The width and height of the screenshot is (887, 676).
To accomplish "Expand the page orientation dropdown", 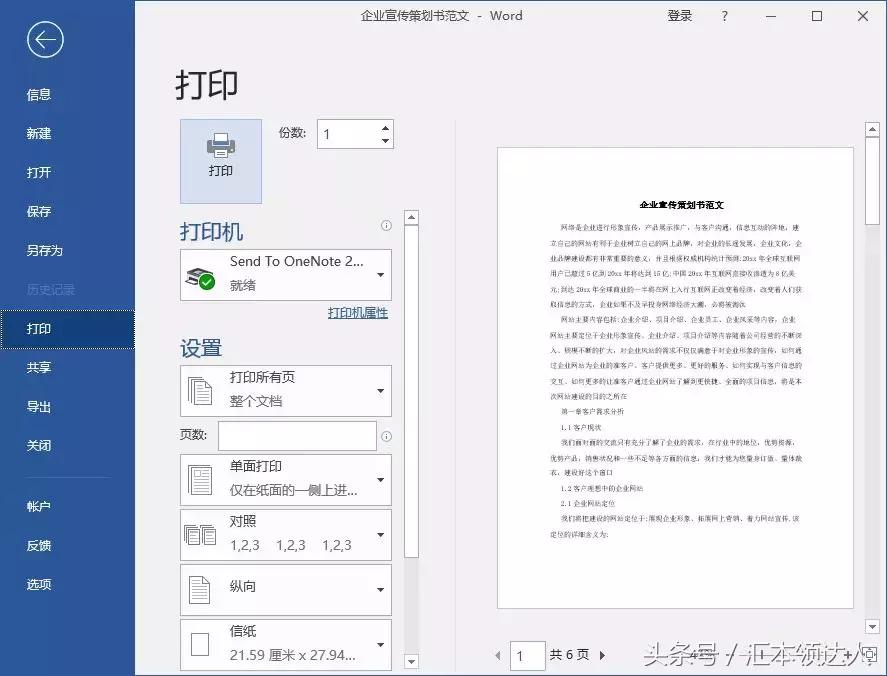I will [382, 590].
